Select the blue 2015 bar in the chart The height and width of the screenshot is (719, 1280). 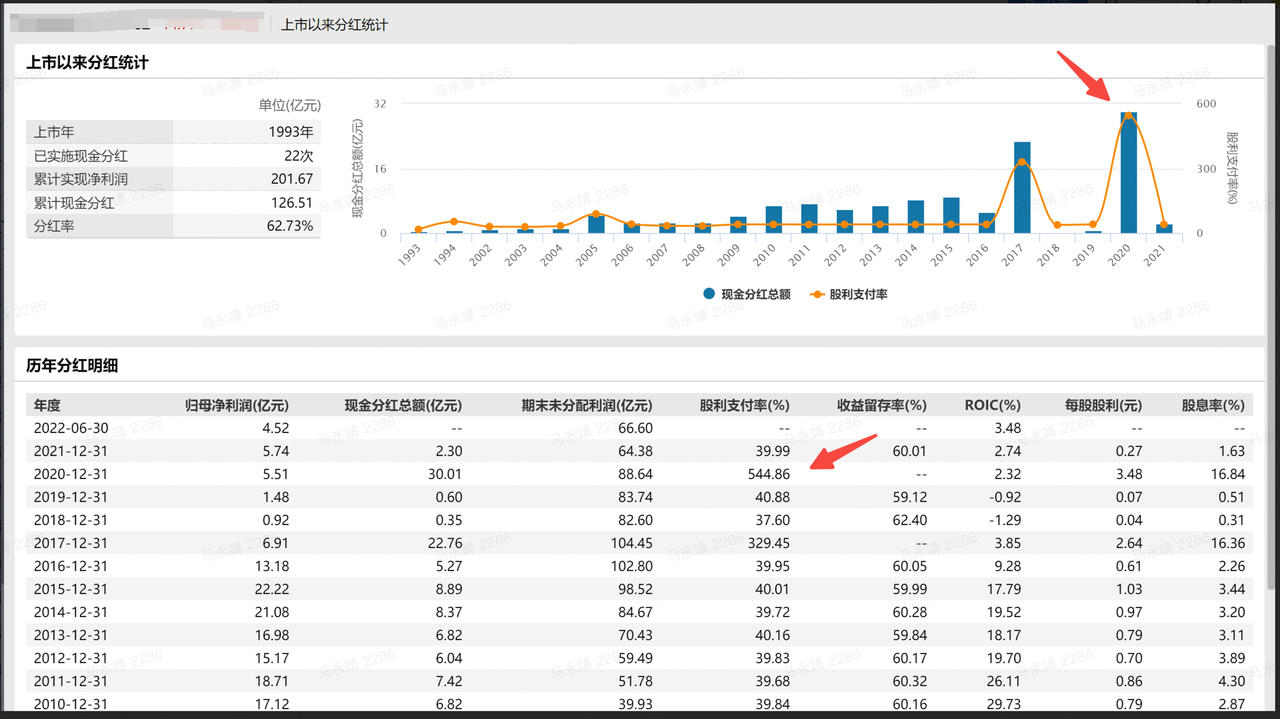coord(951,216)
